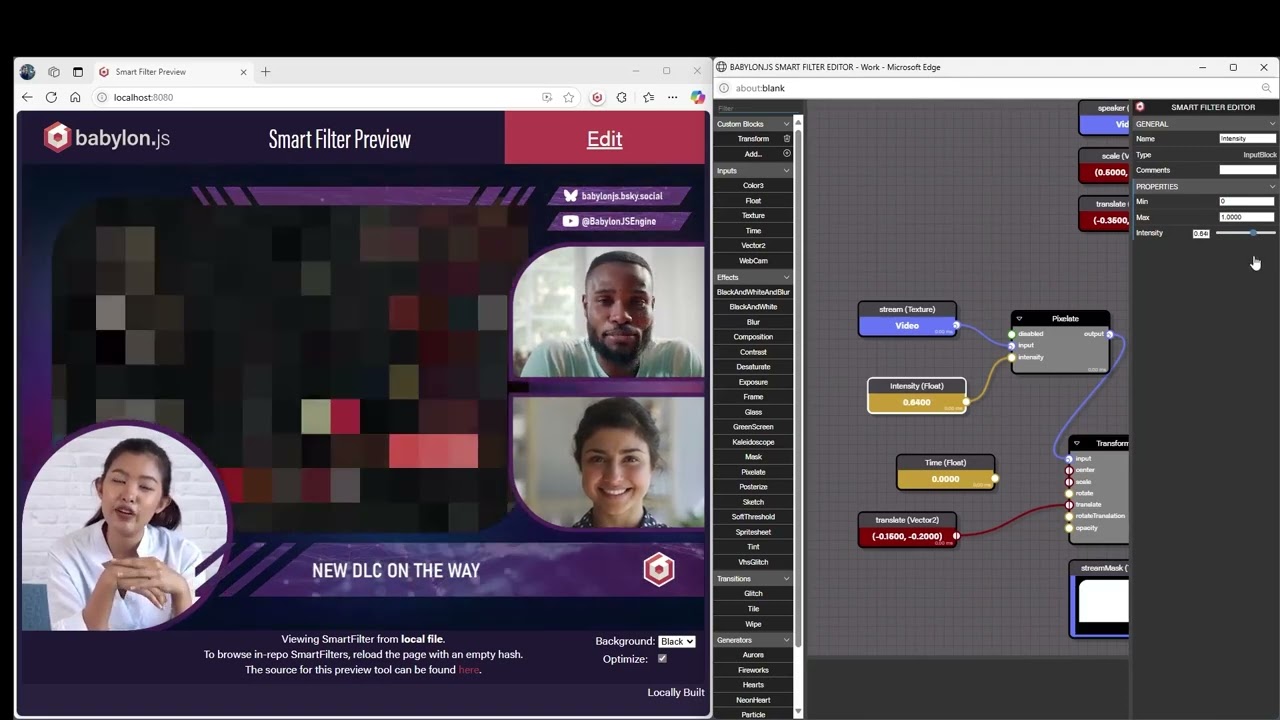
Task: Select the Blur effect block
Action: (753, 322)
